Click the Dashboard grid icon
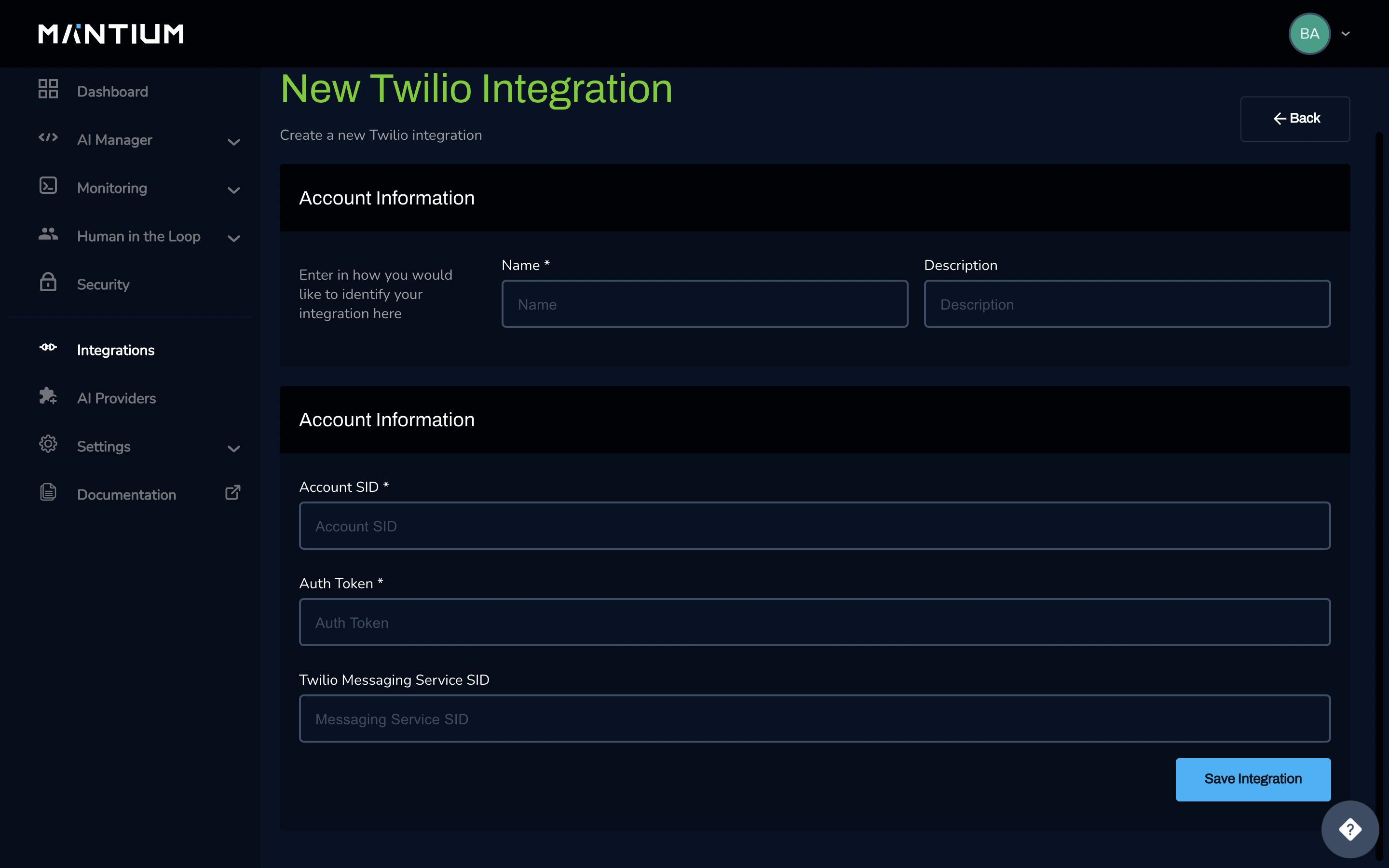The image size is (1389, 868). point(48,90)
